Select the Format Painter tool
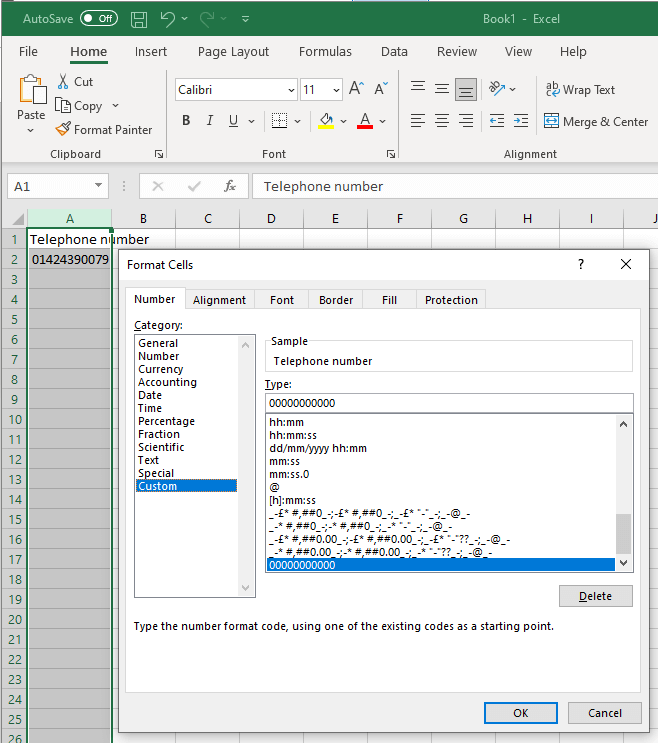658x743 pixels. coord(104,129)
